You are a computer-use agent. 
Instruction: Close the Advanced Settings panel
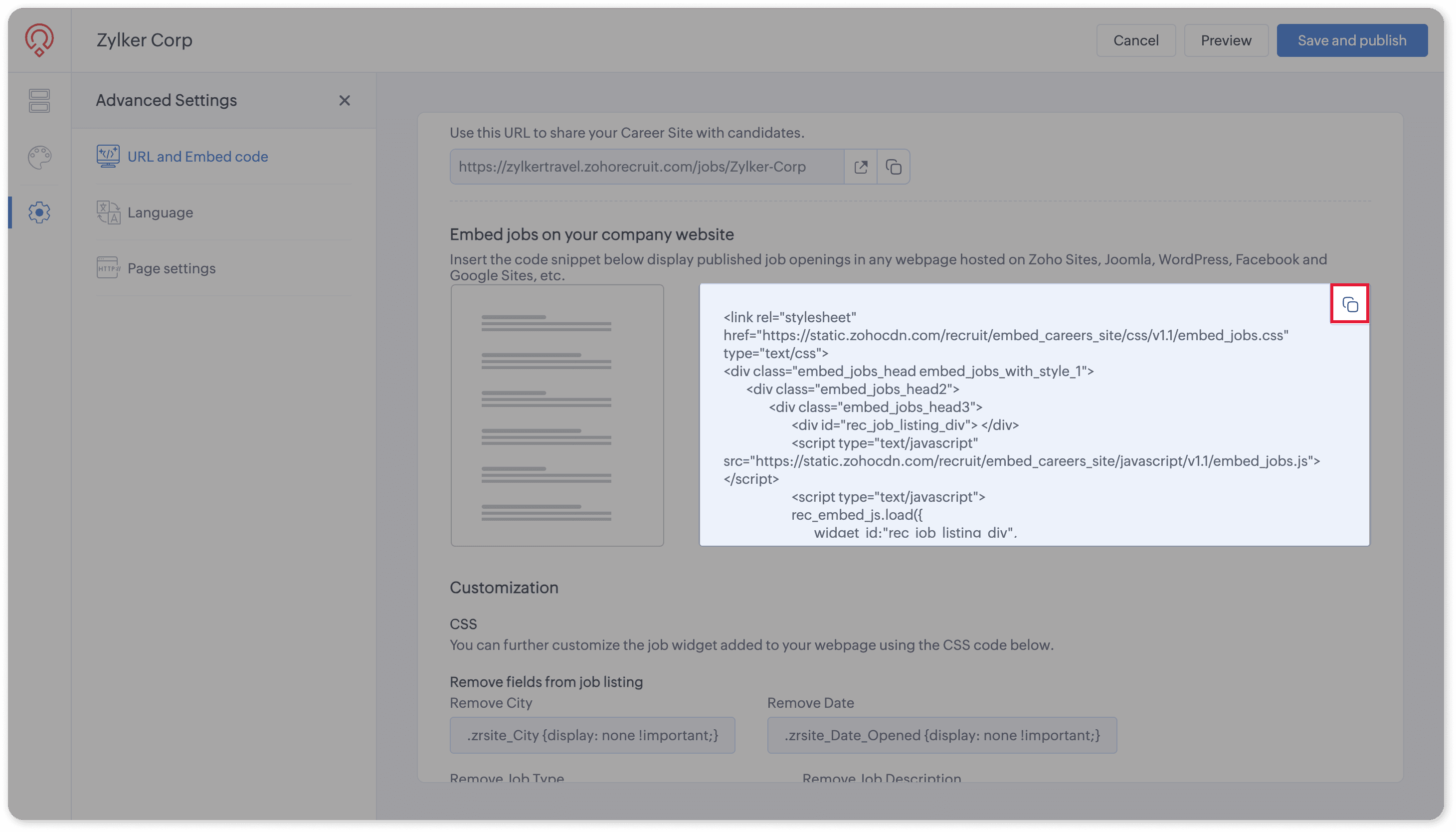tap(344, 101)
